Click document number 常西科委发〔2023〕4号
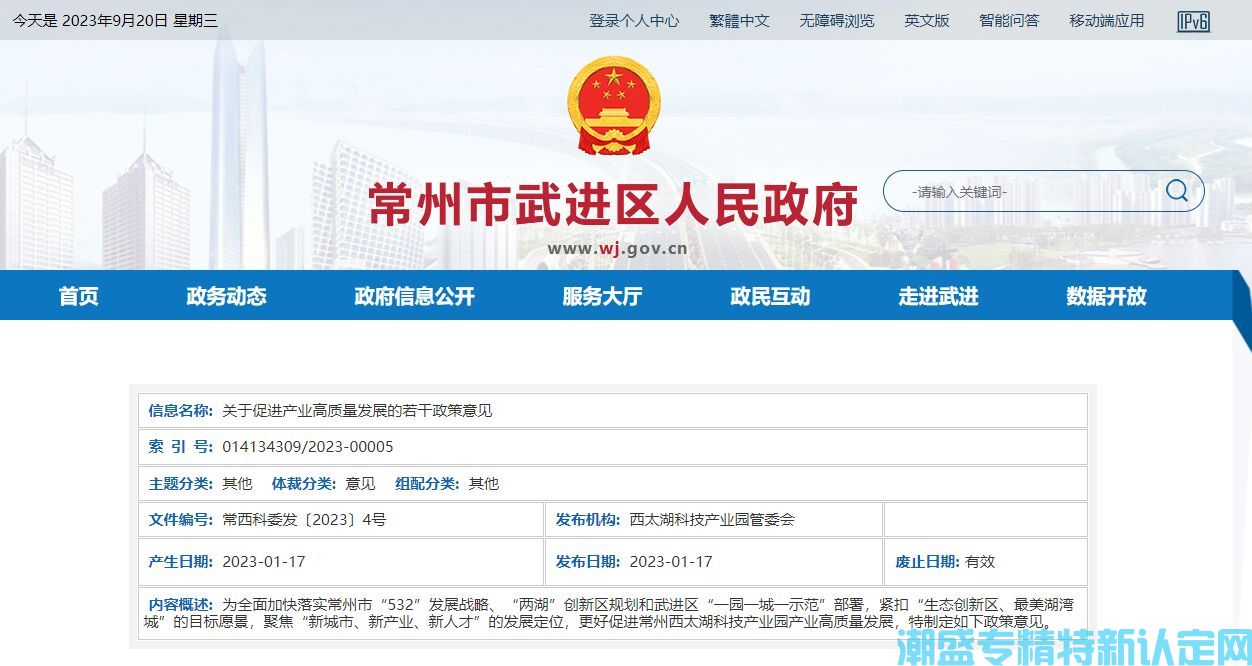Screen dimensions: 1252x666 point(304,519)
